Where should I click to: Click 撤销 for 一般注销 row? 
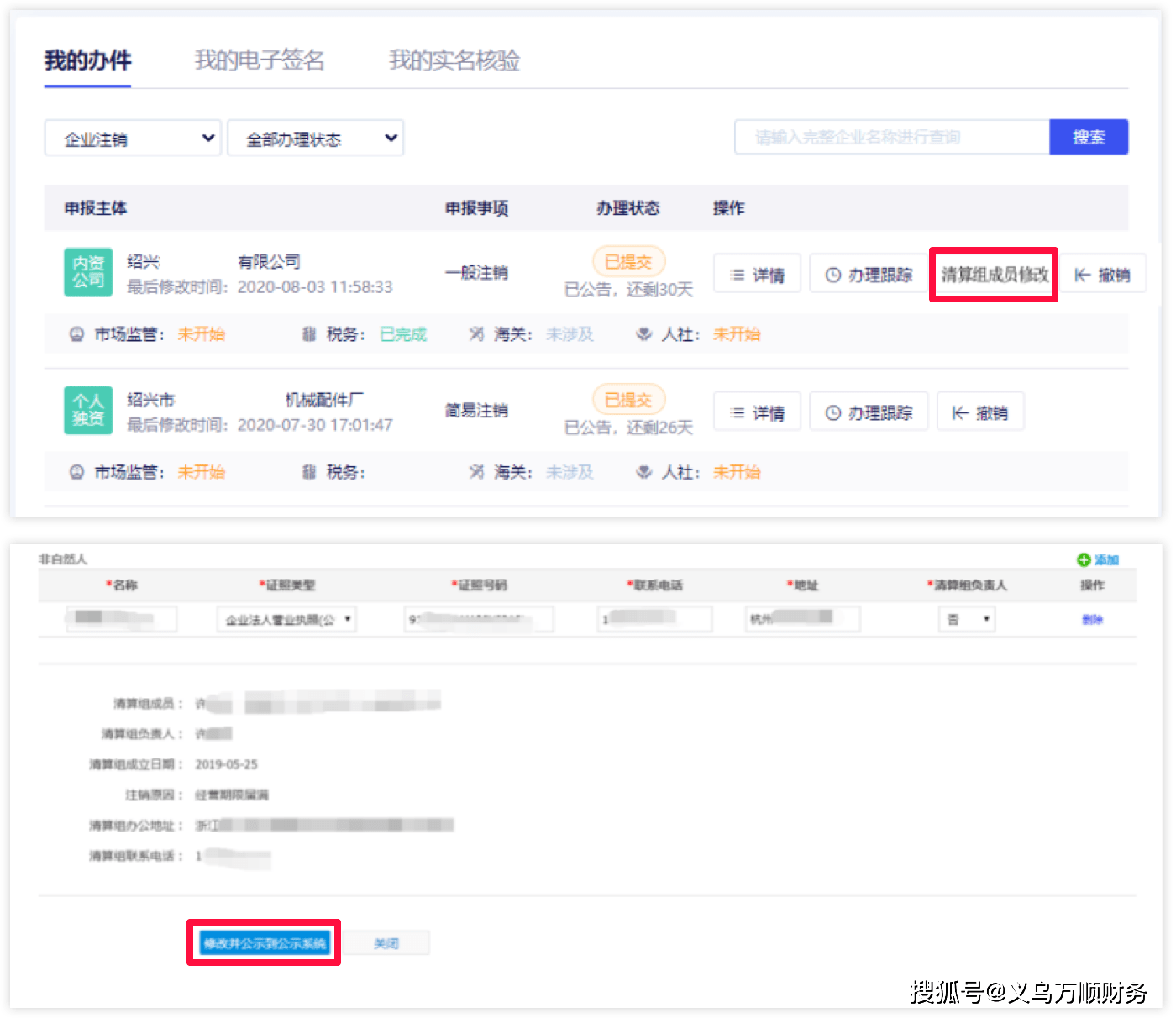[1103, 274]
